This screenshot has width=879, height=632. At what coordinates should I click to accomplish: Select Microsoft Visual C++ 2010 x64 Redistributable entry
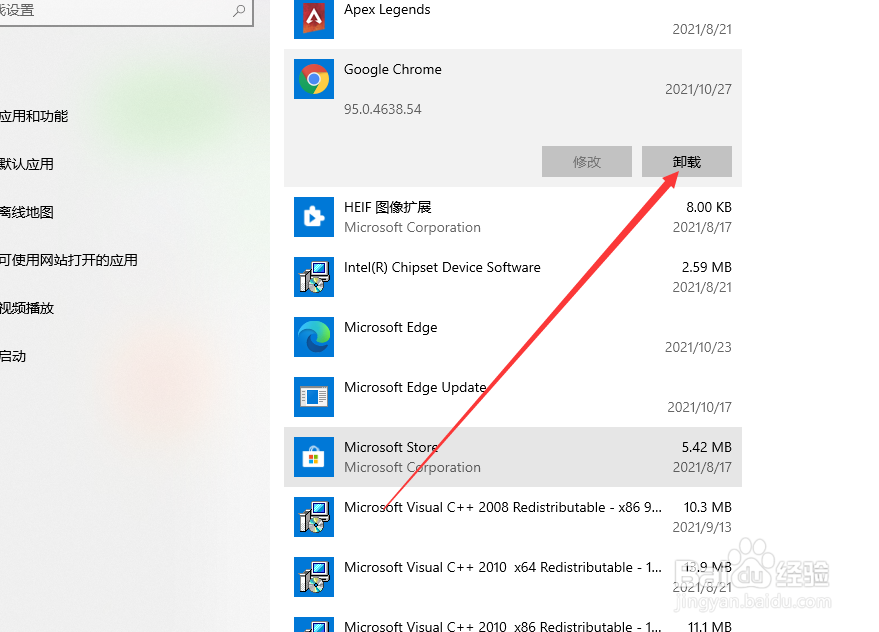point(503,568)
